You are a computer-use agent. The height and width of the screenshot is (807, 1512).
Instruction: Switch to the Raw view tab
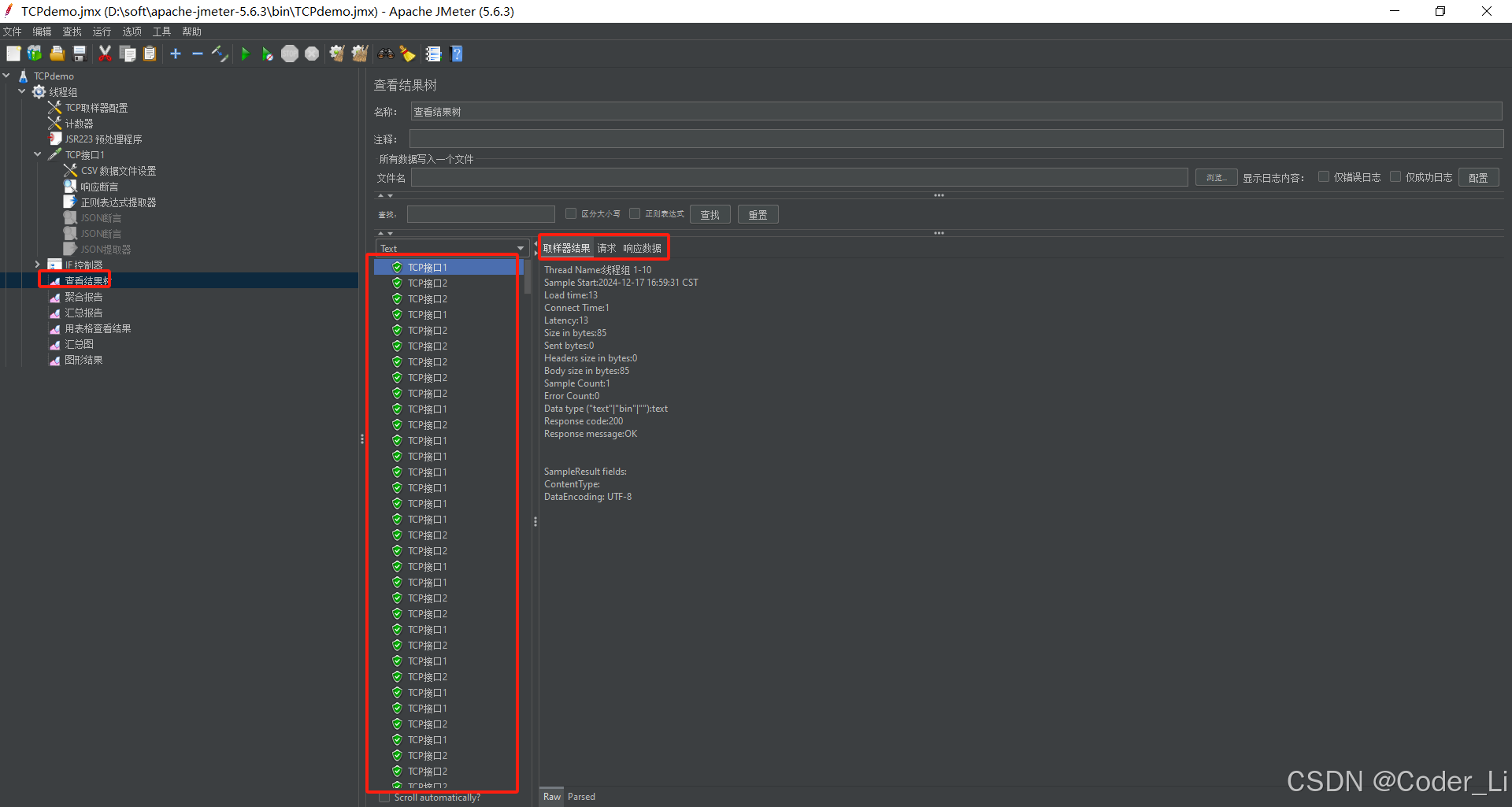tap(552, 797)
